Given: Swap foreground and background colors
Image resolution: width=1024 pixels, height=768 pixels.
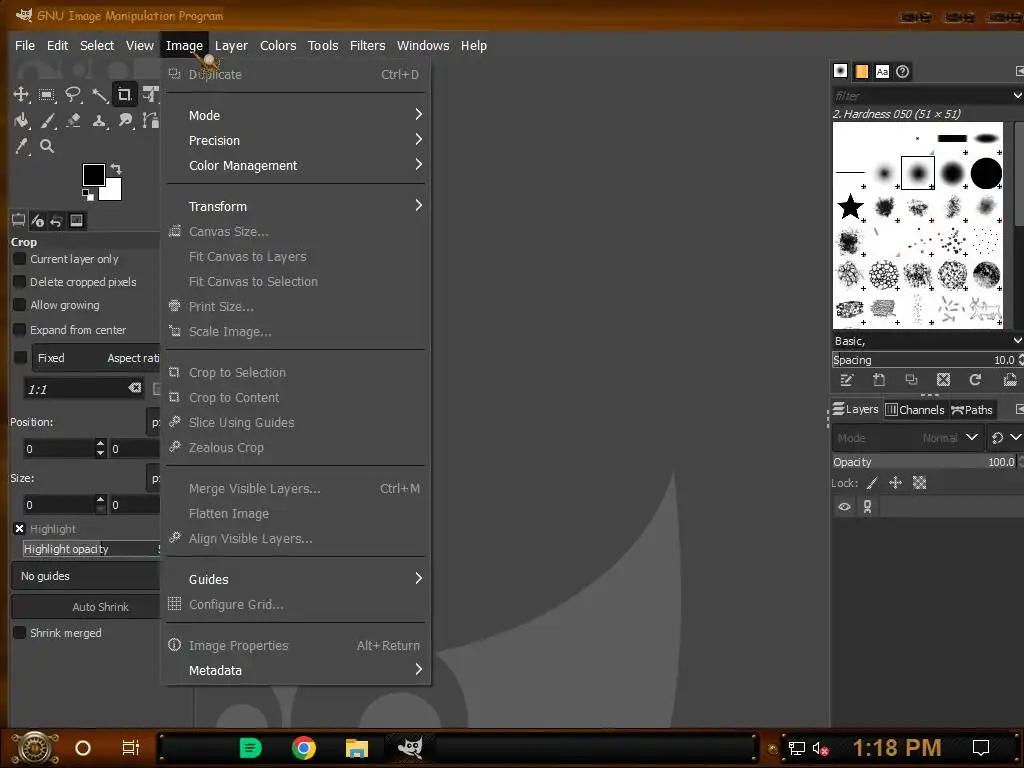Looking at the screenshot, I should point(116,168).
